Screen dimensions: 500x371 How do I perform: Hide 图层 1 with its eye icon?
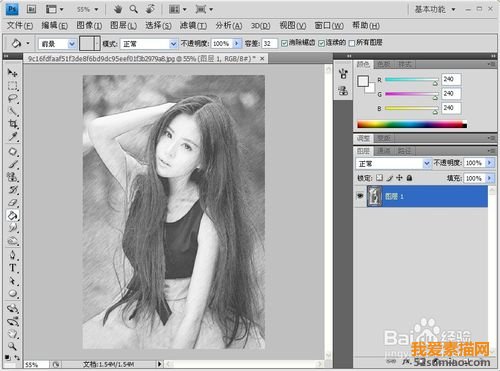coord(360,196)
